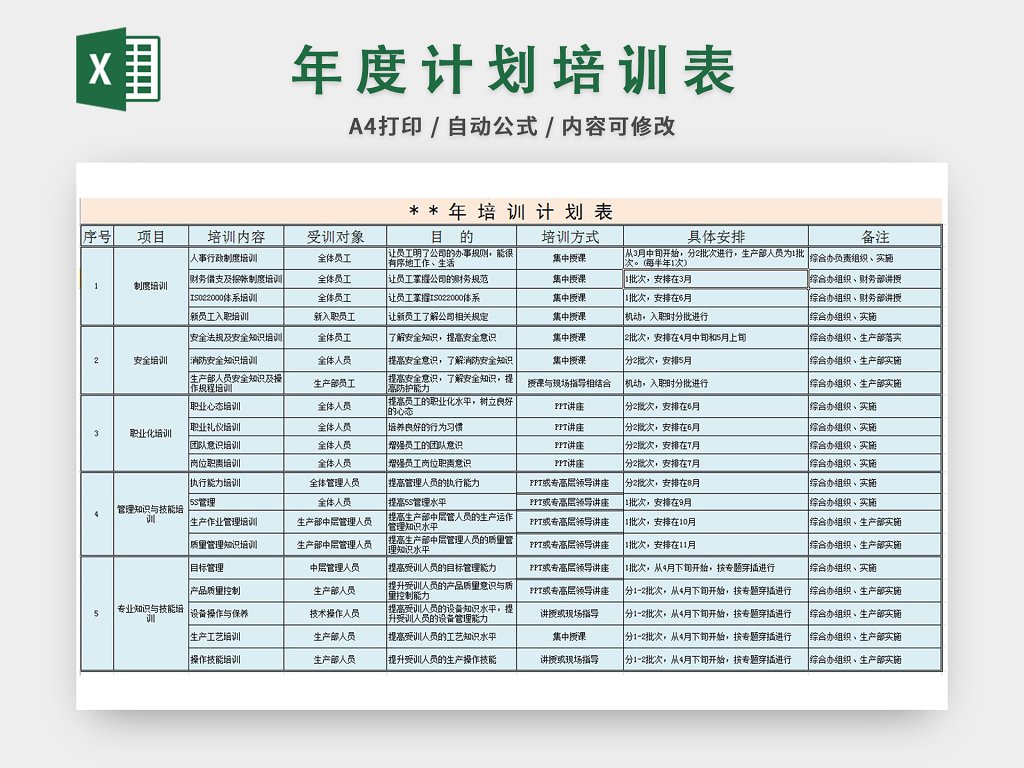
Task: Select the 了解安全知识，提高安全意识 purpose cell
Action: pos(451,338)
